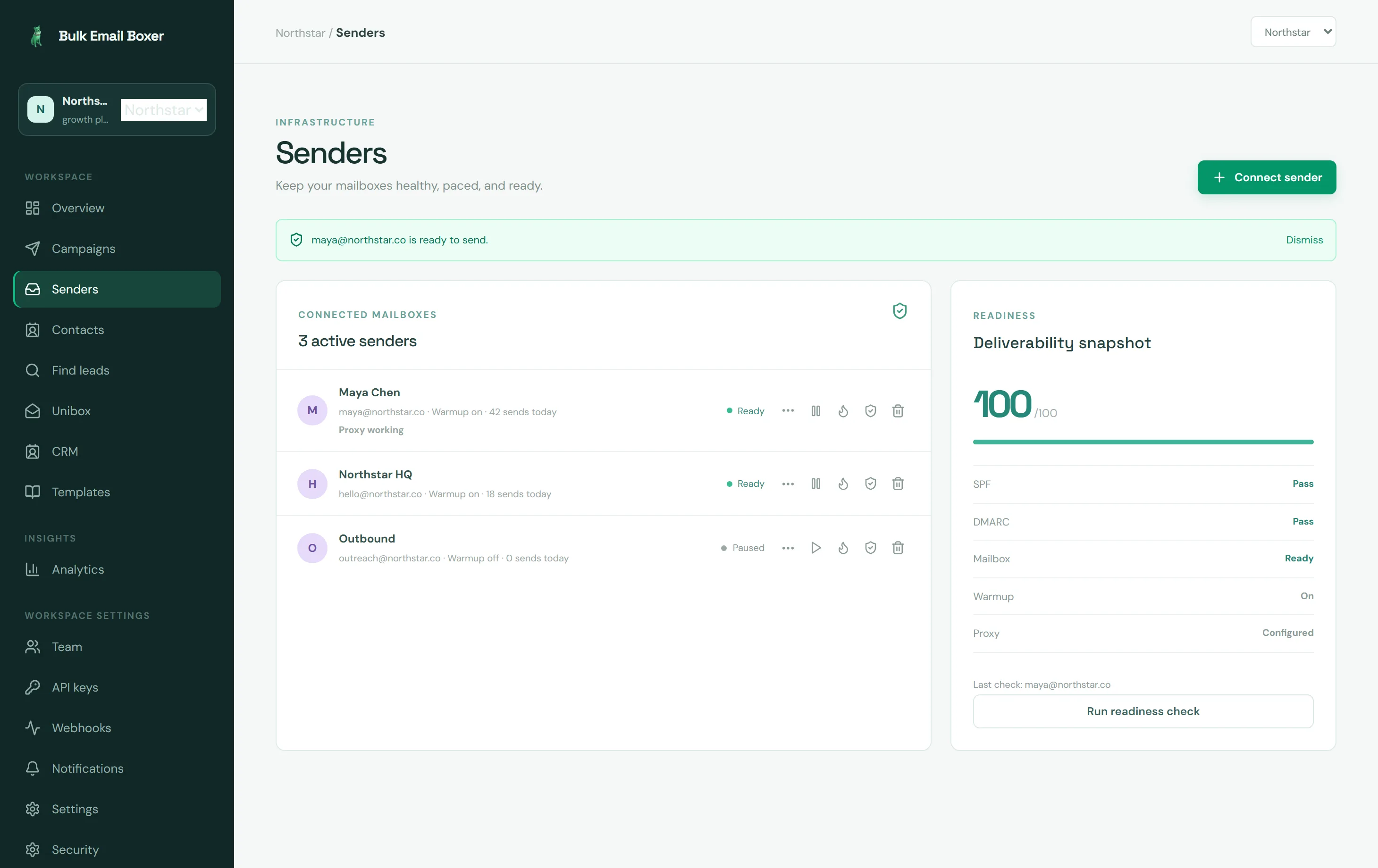The height and width of the screenshot is (868, 1378).
Task: Open more options for Outbound
Action: coord(788,548)
